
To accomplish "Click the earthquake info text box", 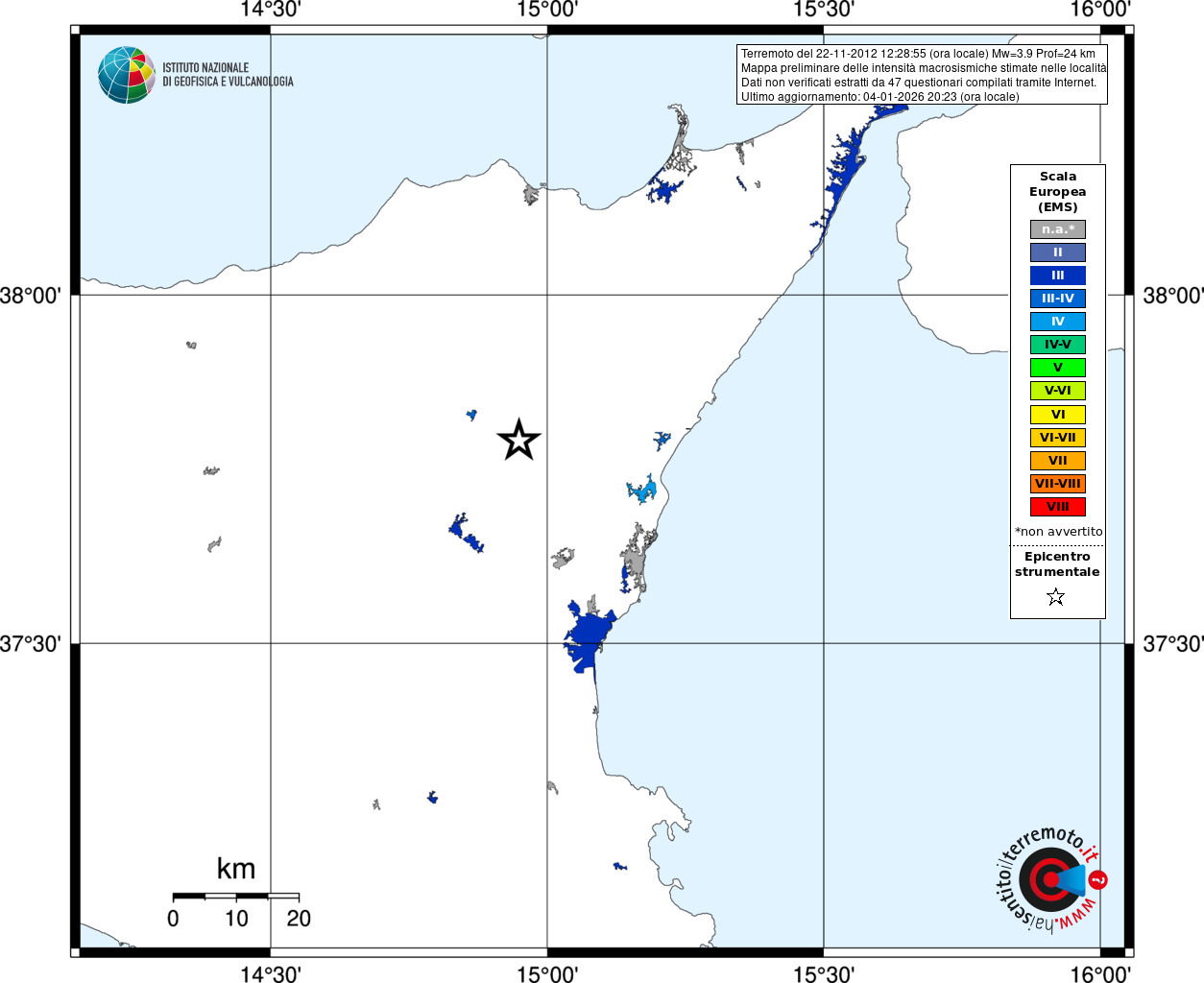I will 922,74.
